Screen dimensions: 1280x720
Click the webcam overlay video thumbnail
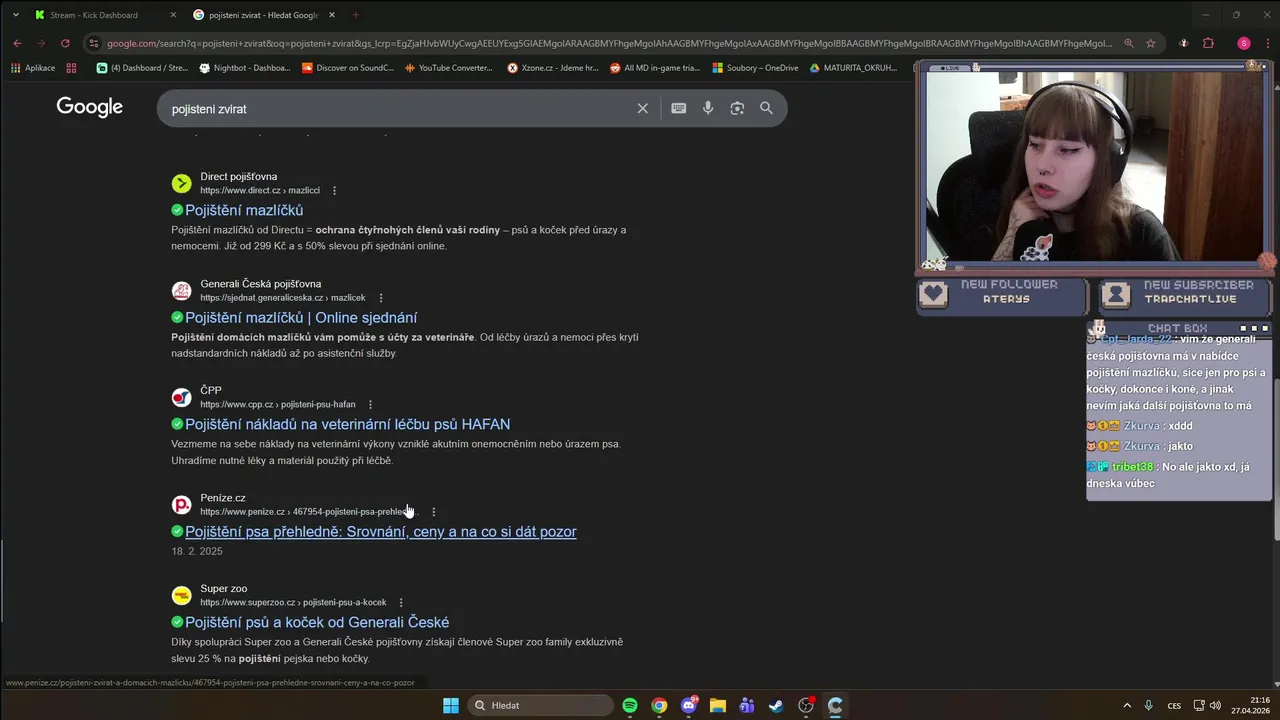coord(1097,166)
